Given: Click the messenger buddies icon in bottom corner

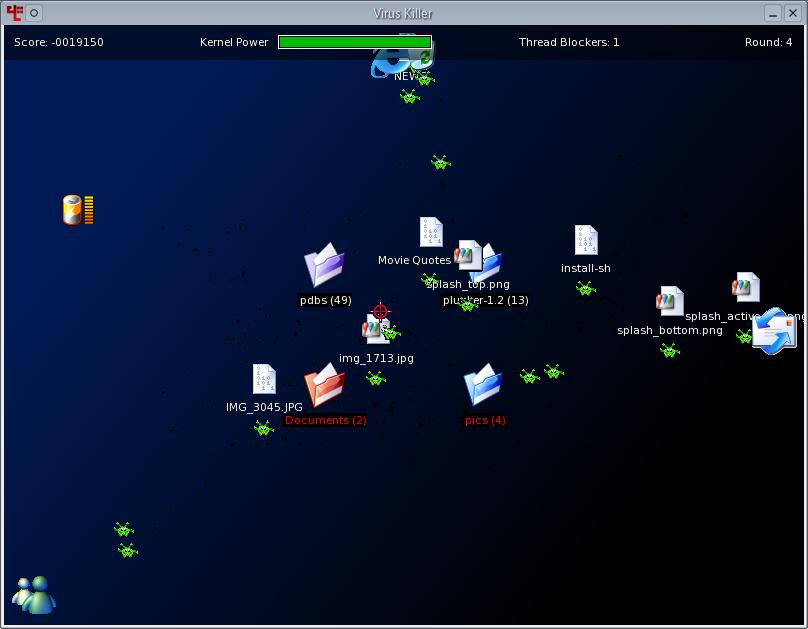Looking at the screenshot, I should (x=34, y=594).
